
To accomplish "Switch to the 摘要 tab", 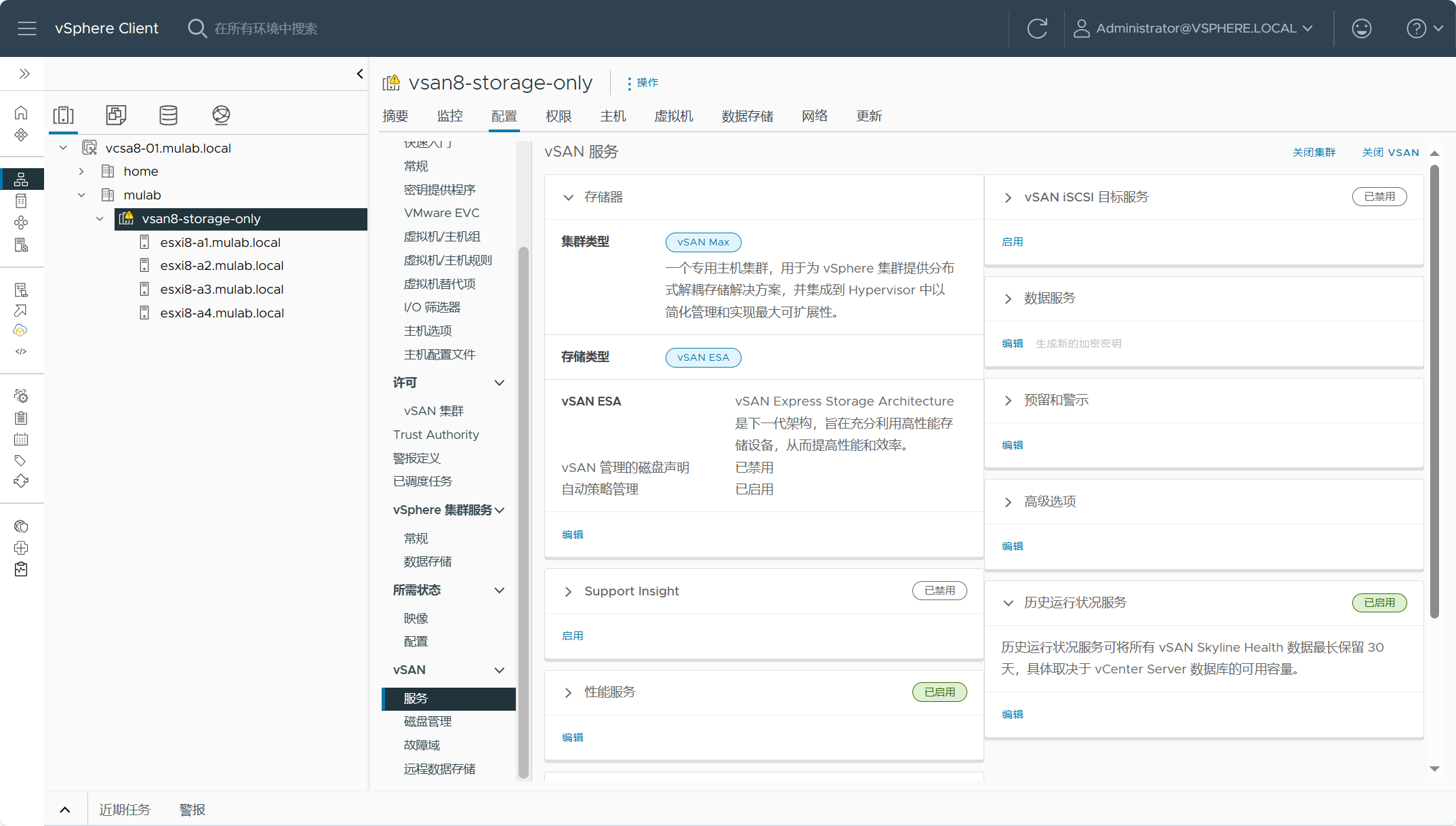I will point(395,116).
